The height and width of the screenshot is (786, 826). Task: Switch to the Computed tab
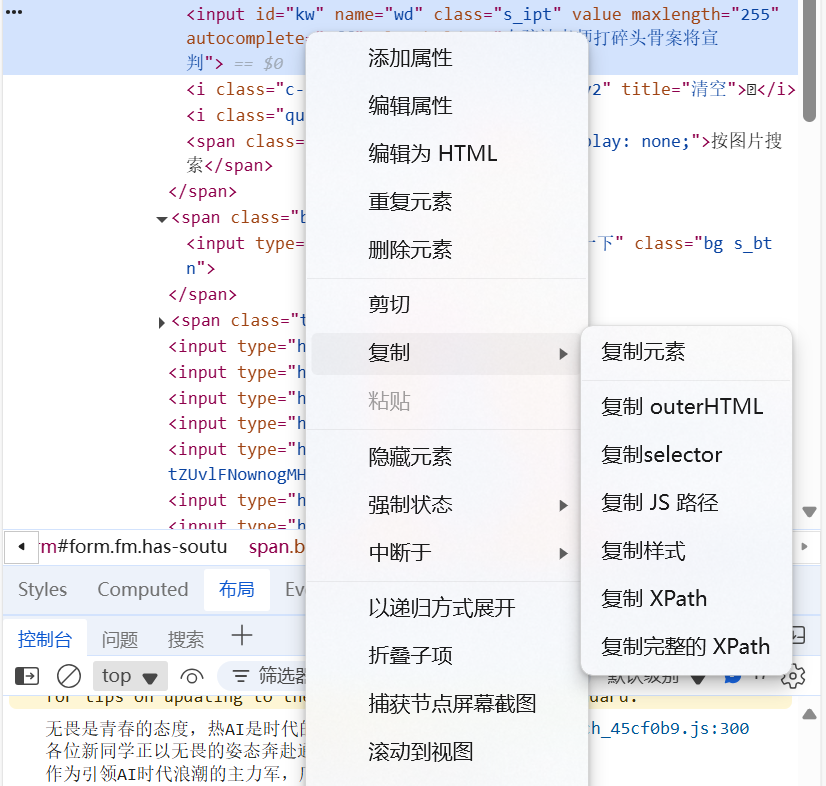143,590
